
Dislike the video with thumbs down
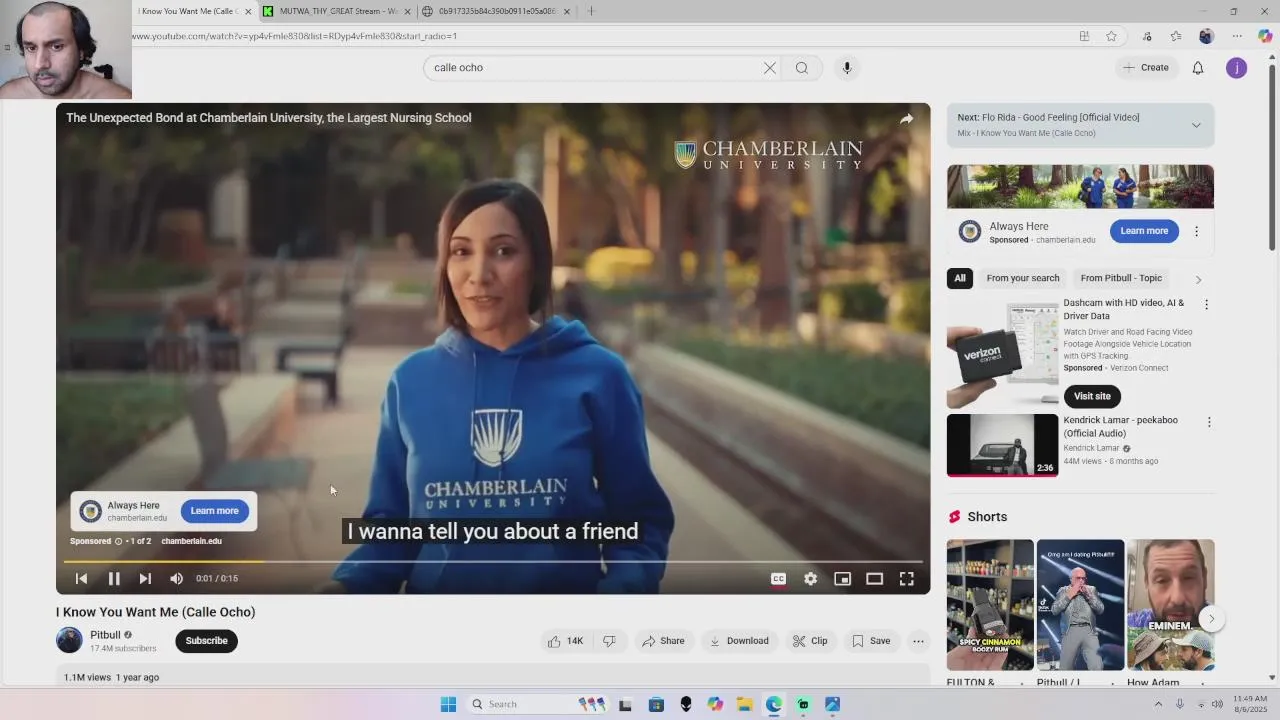609,641
